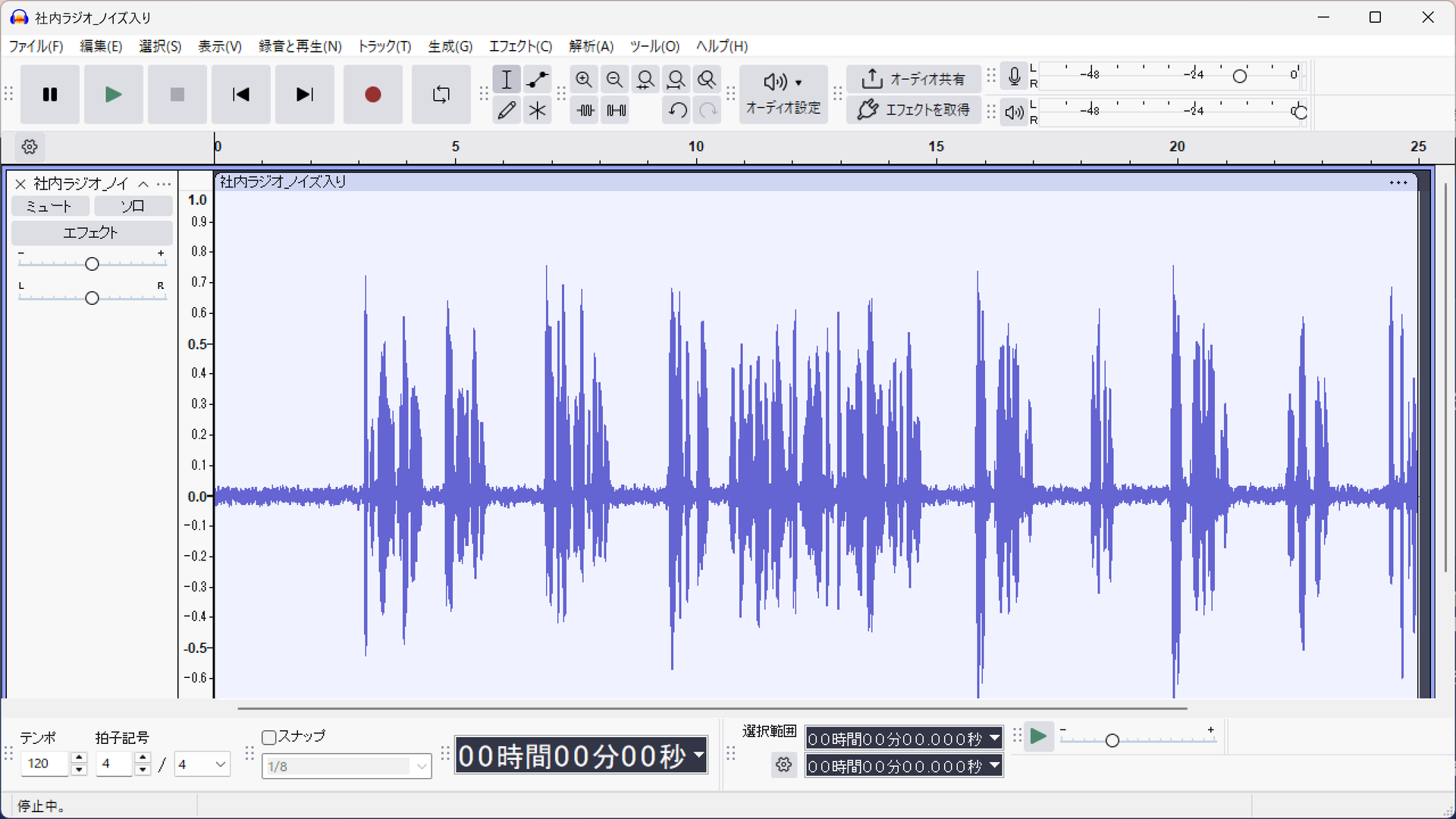Screen dimensions: 1456x819
Task: Click the Zoom Out magnifier
Action: [x=615, y=80]
